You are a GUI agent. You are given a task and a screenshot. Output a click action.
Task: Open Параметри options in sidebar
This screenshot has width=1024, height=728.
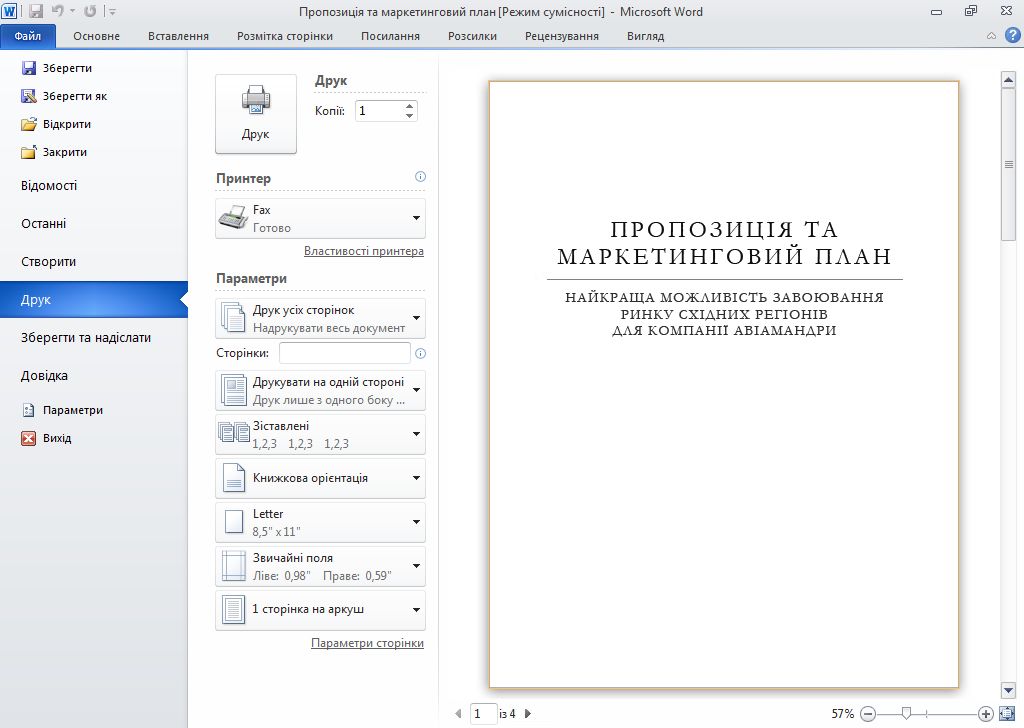point(72,410)
